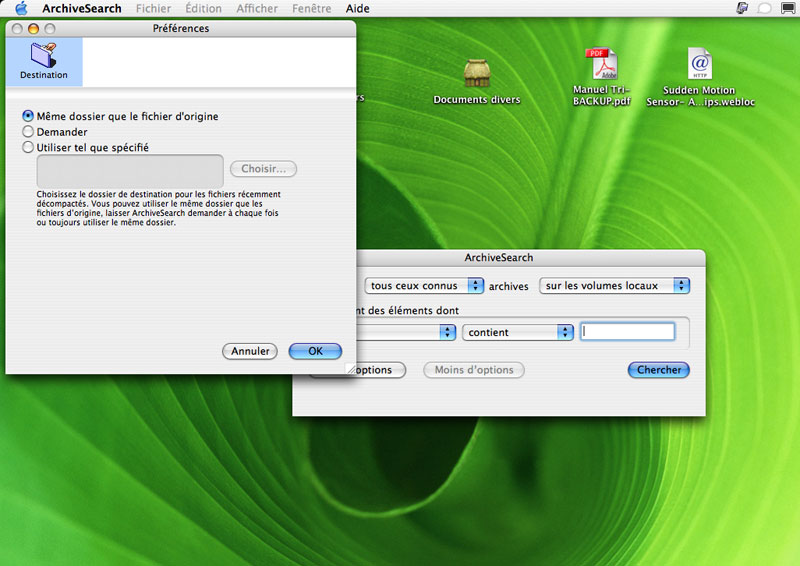Open the Documents divers desktop folder

coord(477,82)
